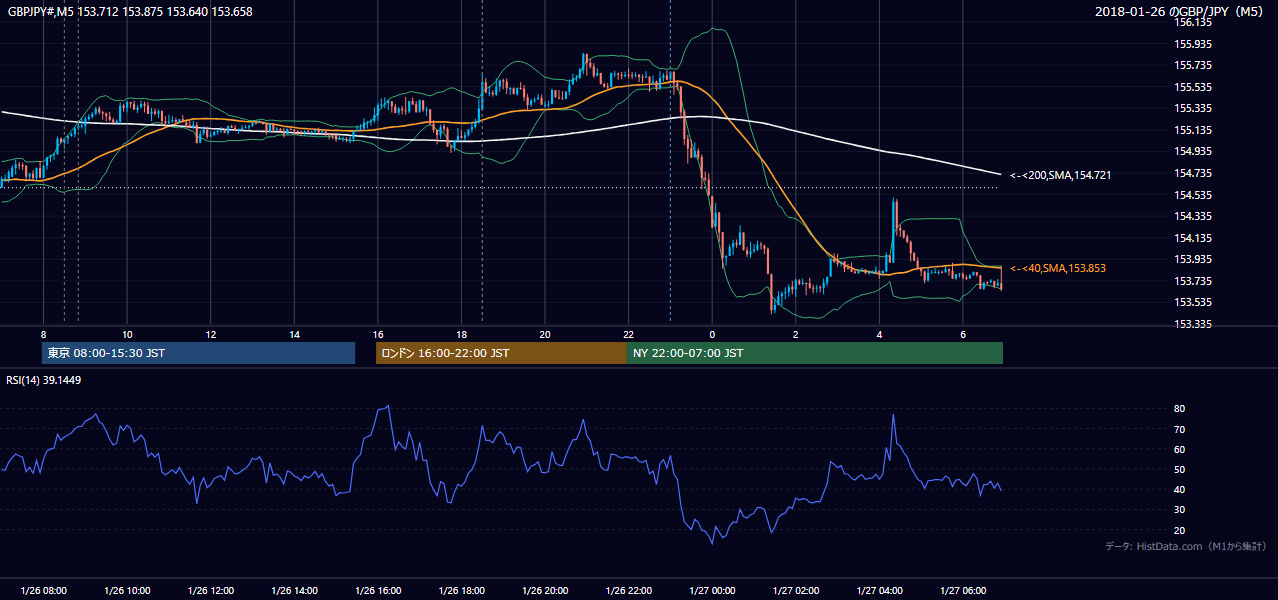Click RSI axis level 50
This screenshot has height=600, width=1278.
pos(1179,470)
